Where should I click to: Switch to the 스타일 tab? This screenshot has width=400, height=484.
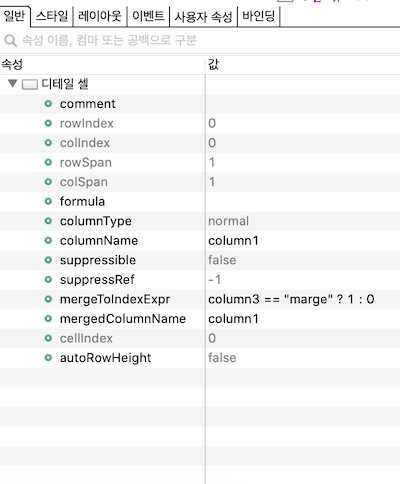pos(52,16)
